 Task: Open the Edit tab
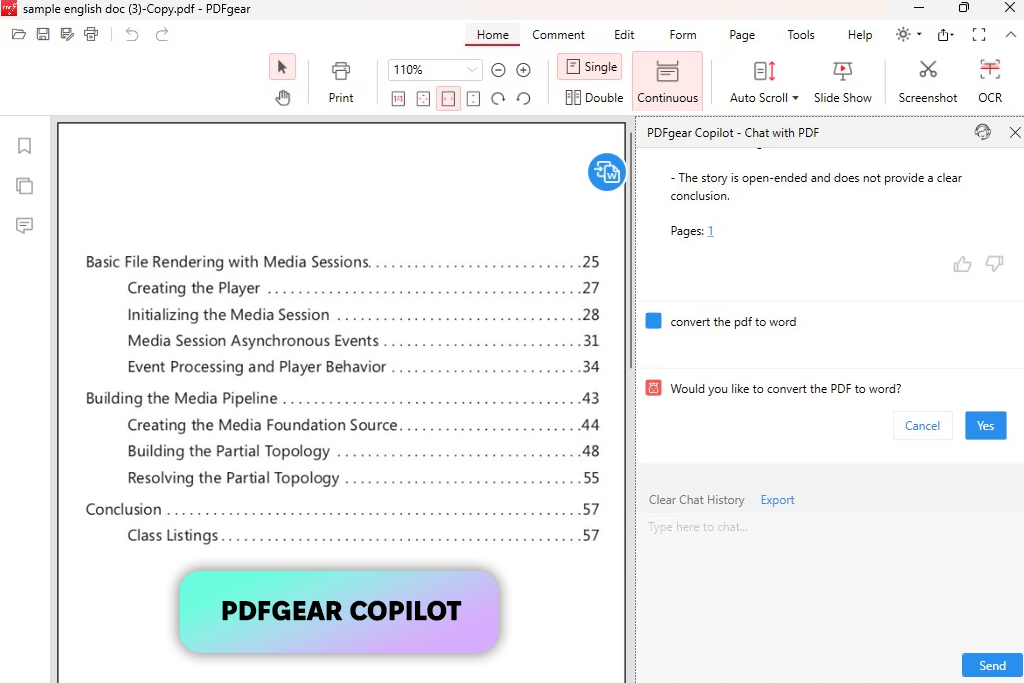pos(624,35)
